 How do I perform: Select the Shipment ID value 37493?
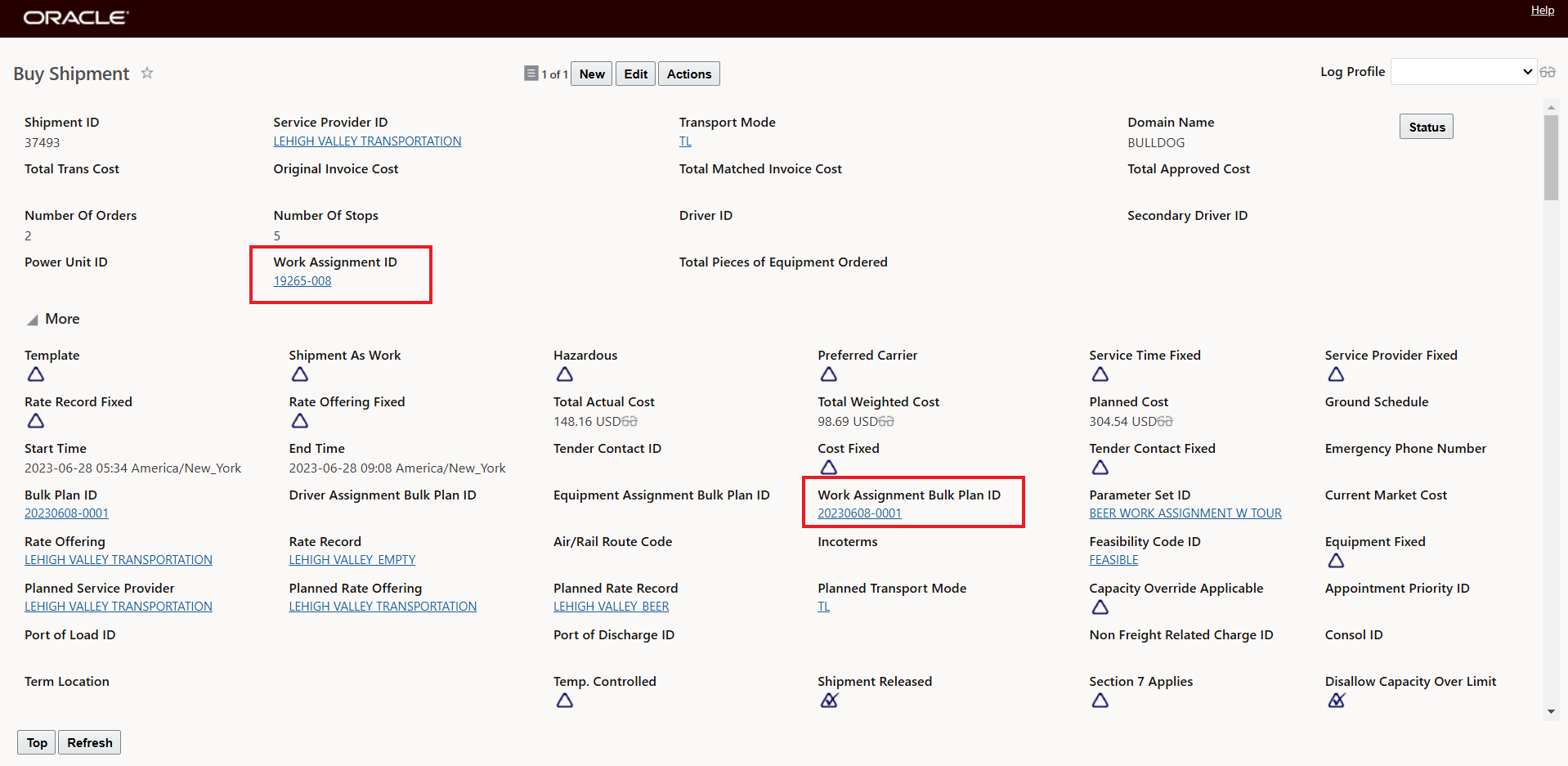click(43, 142)
